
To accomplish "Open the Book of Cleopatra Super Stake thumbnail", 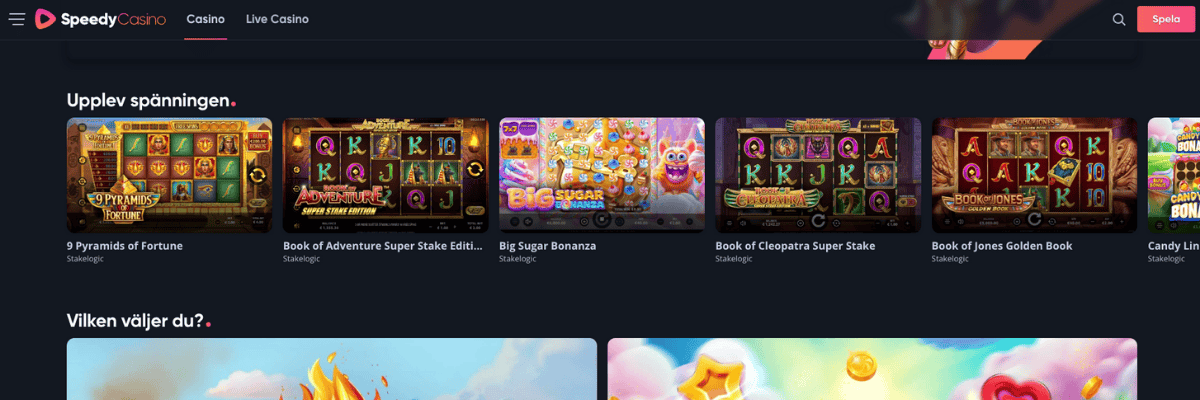I will [818, 175].
